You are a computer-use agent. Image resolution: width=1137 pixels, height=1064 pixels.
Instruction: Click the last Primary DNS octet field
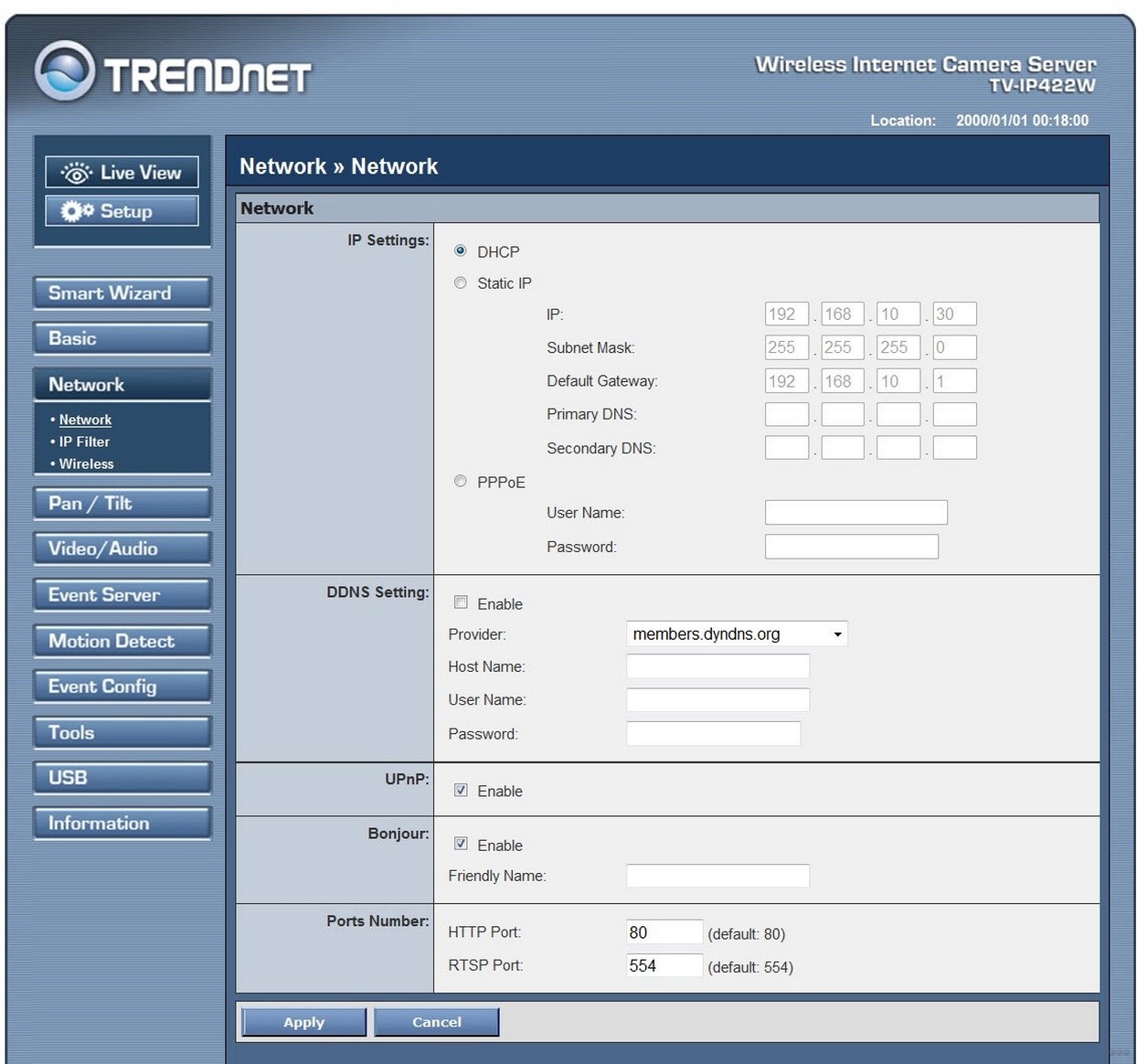pos(954,414)
